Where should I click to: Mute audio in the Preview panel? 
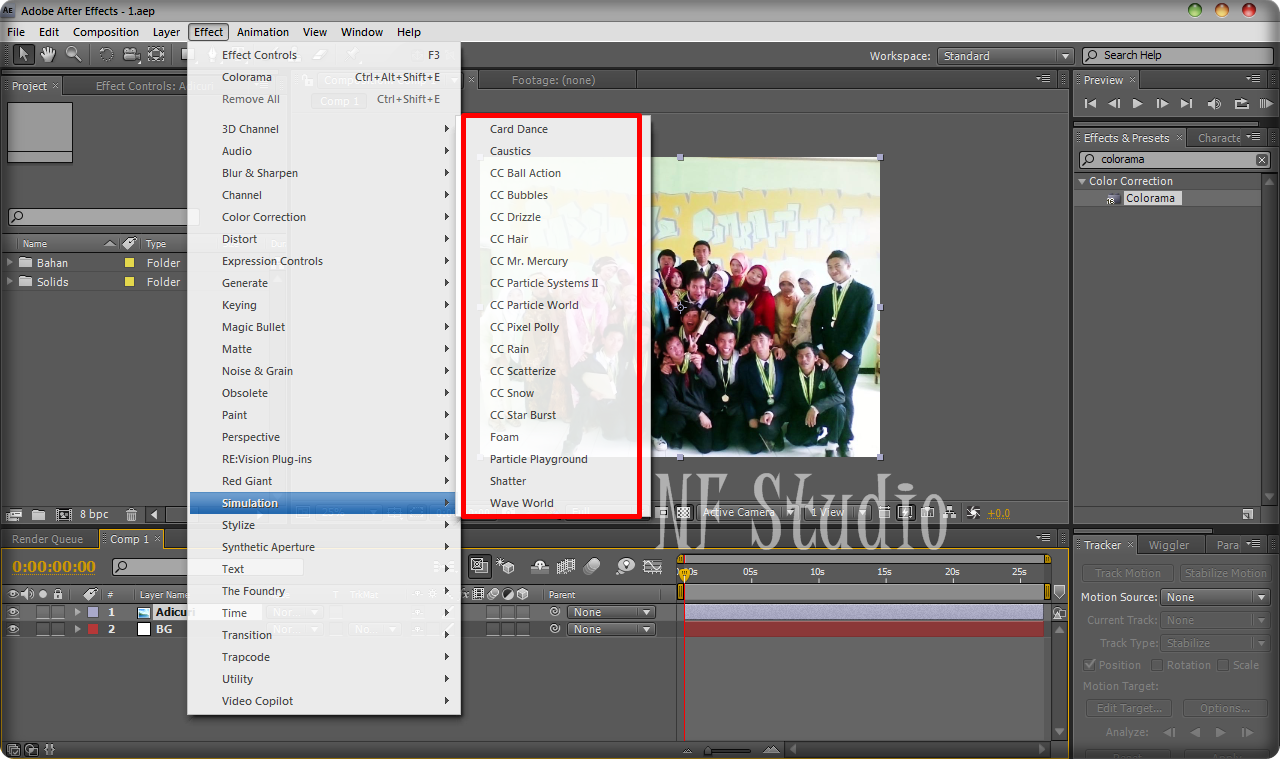tap(1214, 103)
